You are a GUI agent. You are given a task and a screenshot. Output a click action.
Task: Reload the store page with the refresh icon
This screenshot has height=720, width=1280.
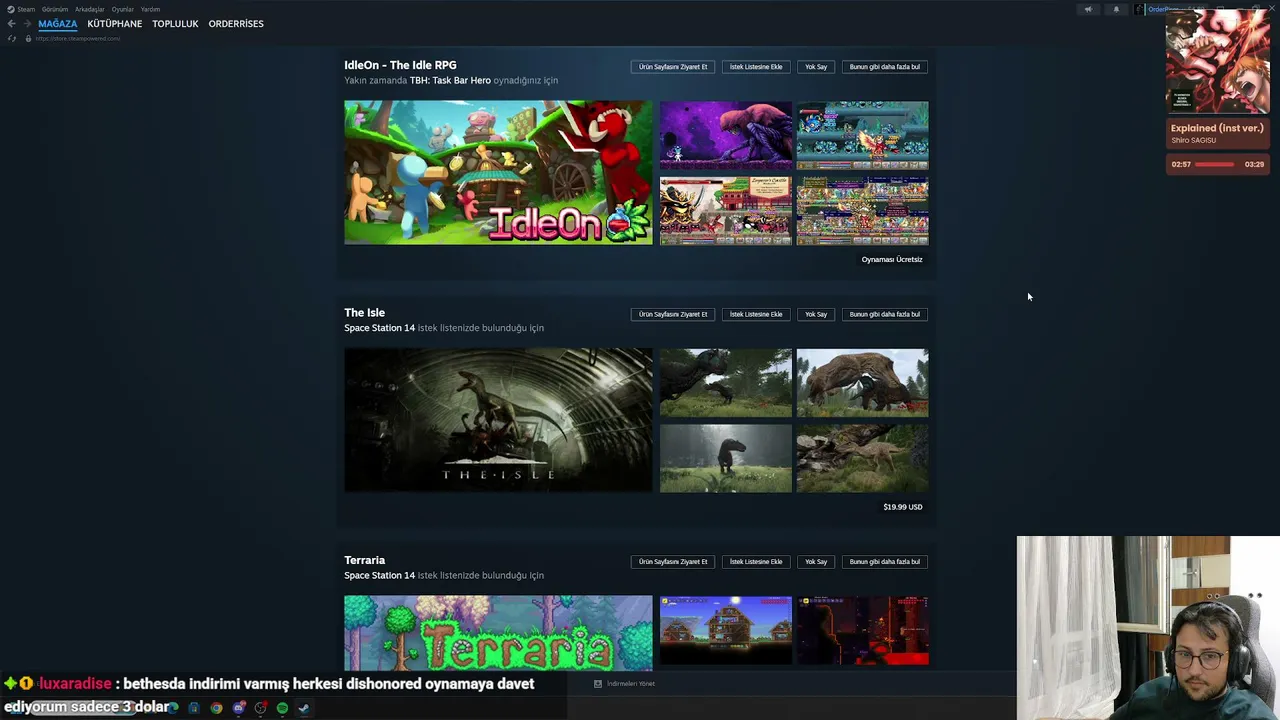(x=12, y=39)
